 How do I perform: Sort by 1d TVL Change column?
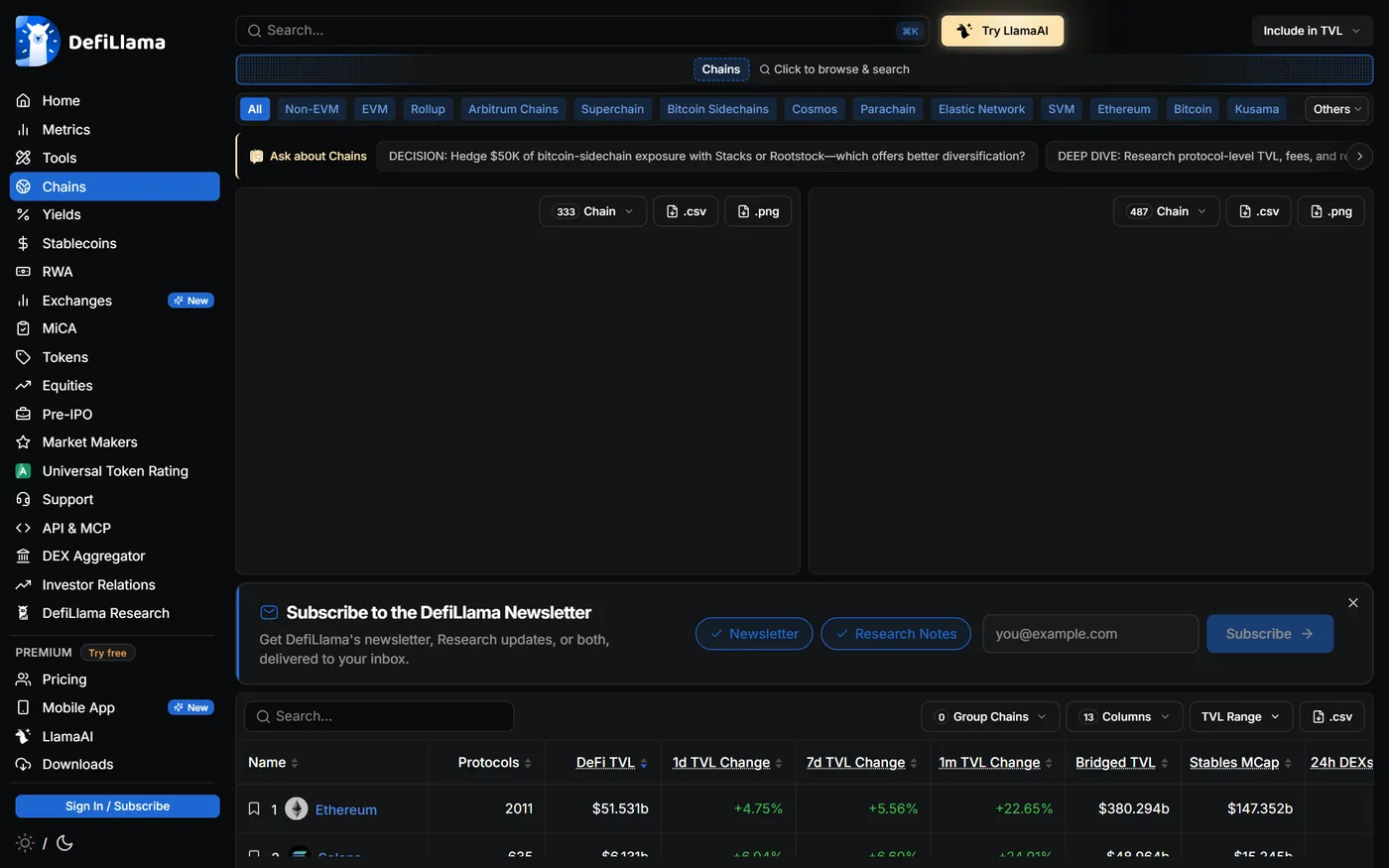coord(727,763)
